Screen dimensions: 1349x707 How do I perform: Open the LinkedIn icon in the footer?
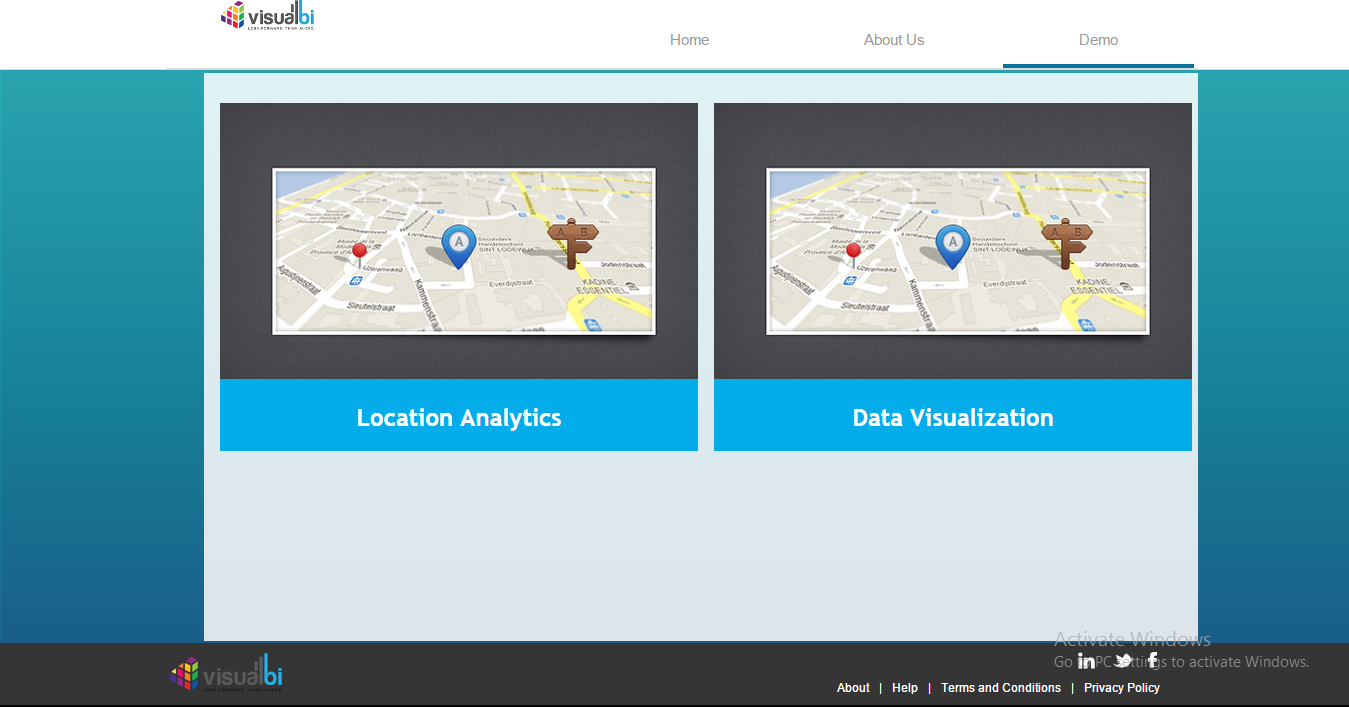(1086, 661)
